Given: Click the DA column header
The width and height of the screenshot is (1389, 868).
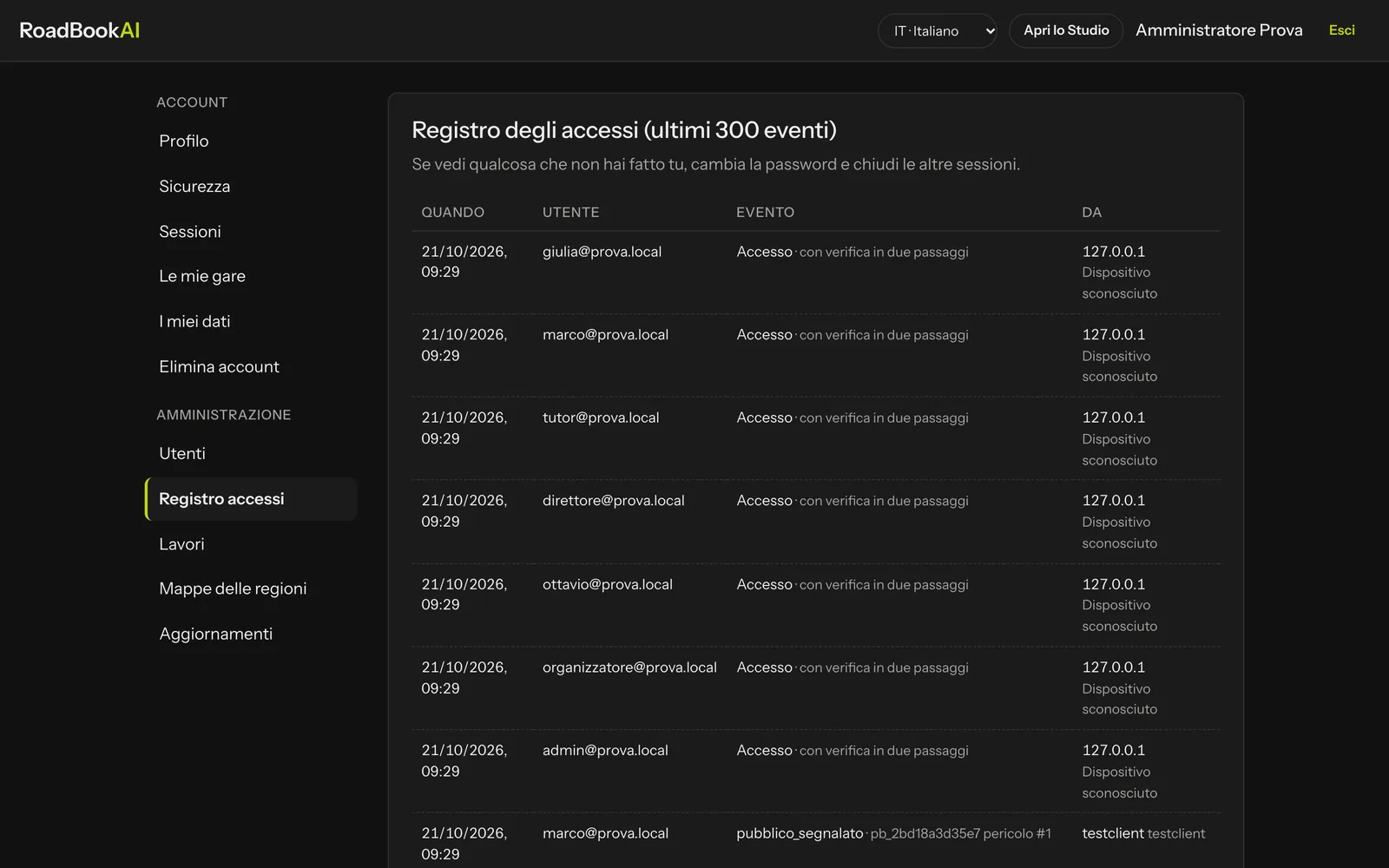Looking at the screenshot, I should pyautogui.click(x=1091, y=213).
